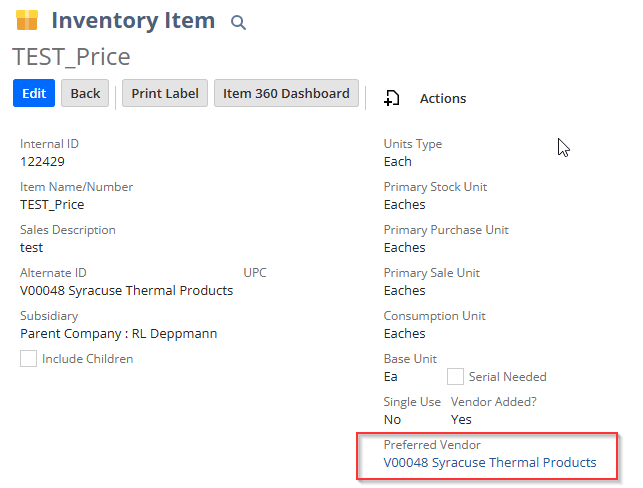Click the Sales Description value test
Viewport: 643px width, 488px height.
pyautogui.click(x=32, y=248)
